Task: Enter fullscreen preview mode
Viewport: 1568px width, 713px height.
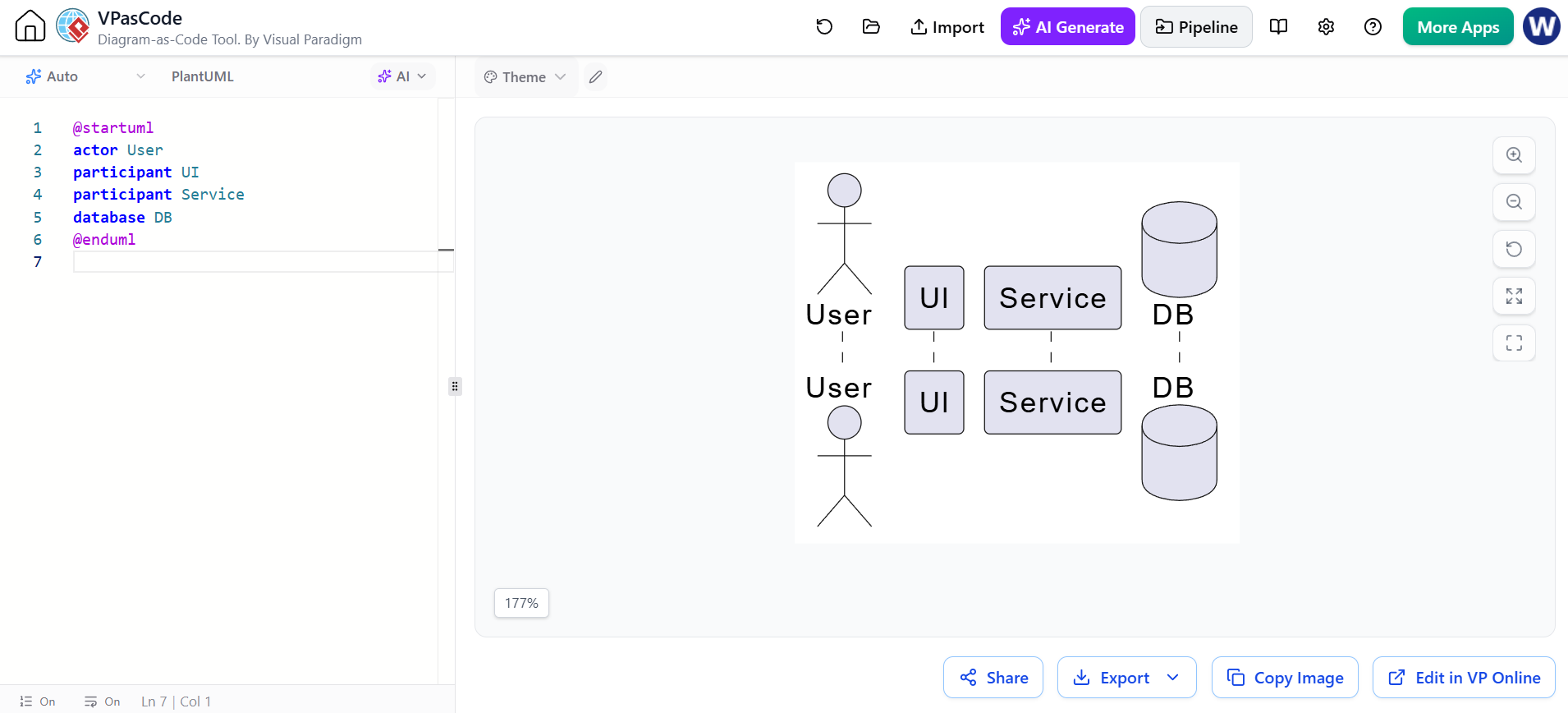Action: (x=1514, y=343)
